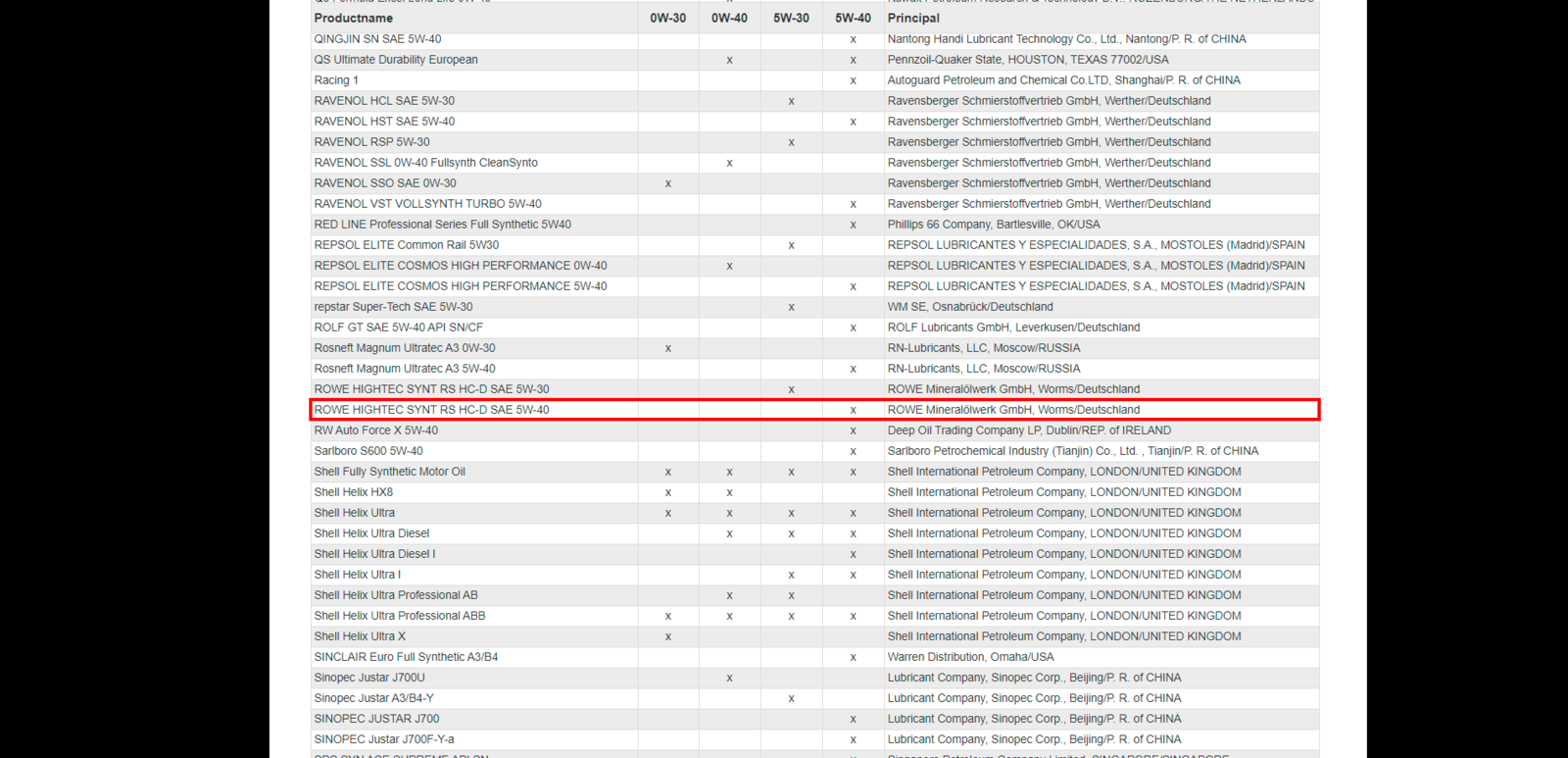Image resolution: width=1568 pixels, height=758 pixels.
Task: Click the 5W-30 column header
Action: 791,18
